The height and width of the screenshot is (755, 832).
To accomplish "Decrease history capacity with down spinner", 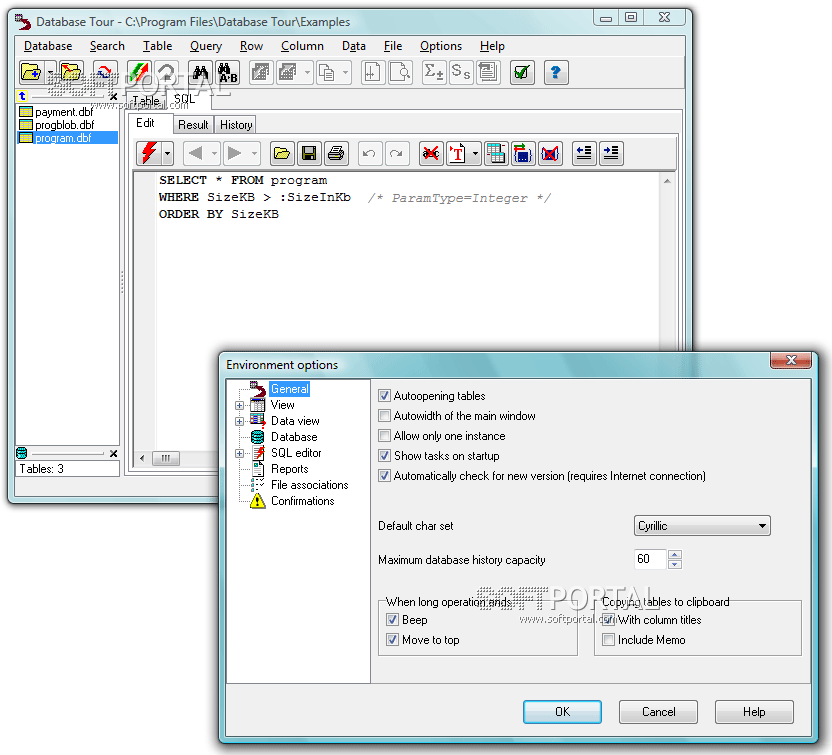I will click(674, 564).
